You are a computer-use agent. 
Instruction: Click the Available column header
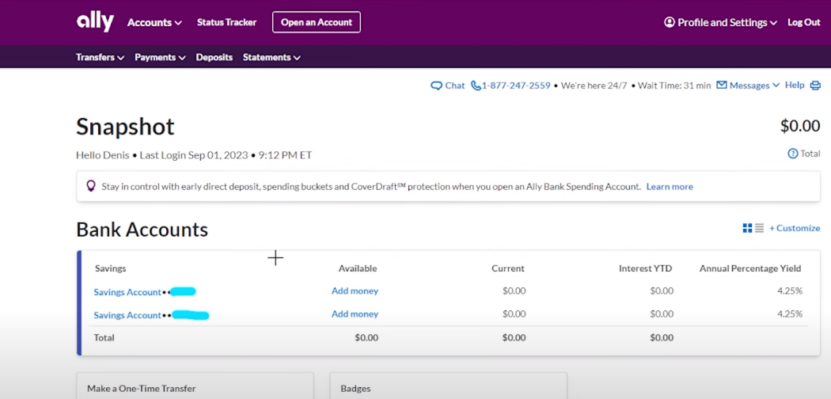(x=358, y=269)
